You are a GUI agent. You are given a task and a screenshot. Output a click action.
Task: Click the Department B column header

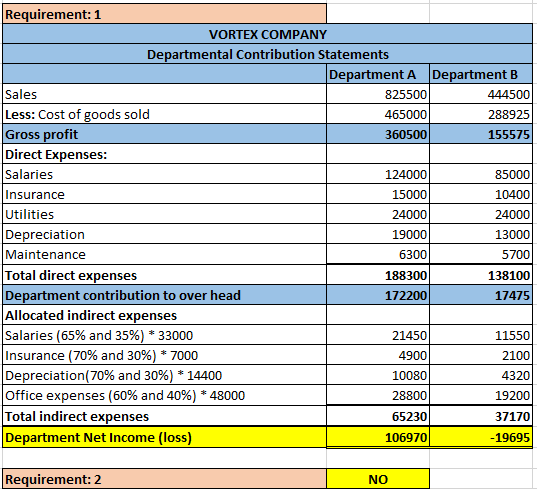point(481,74)
